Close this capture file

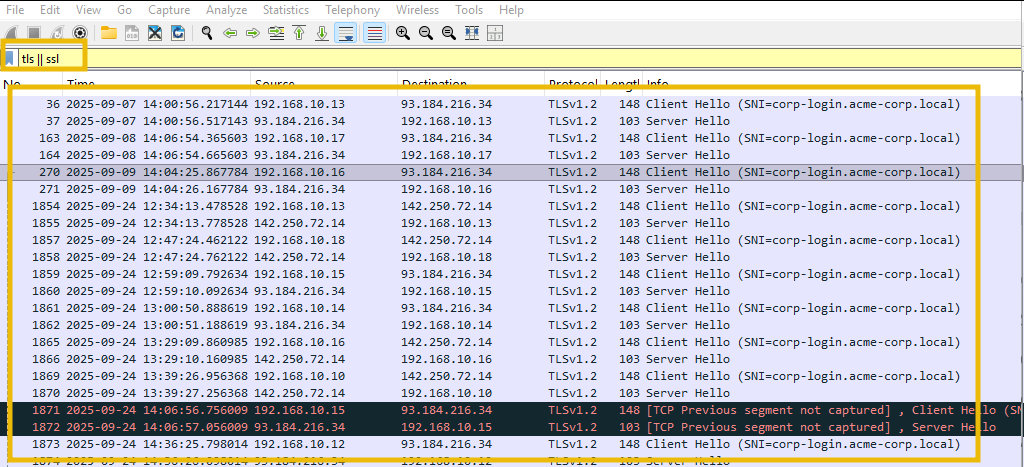(155, 33)
